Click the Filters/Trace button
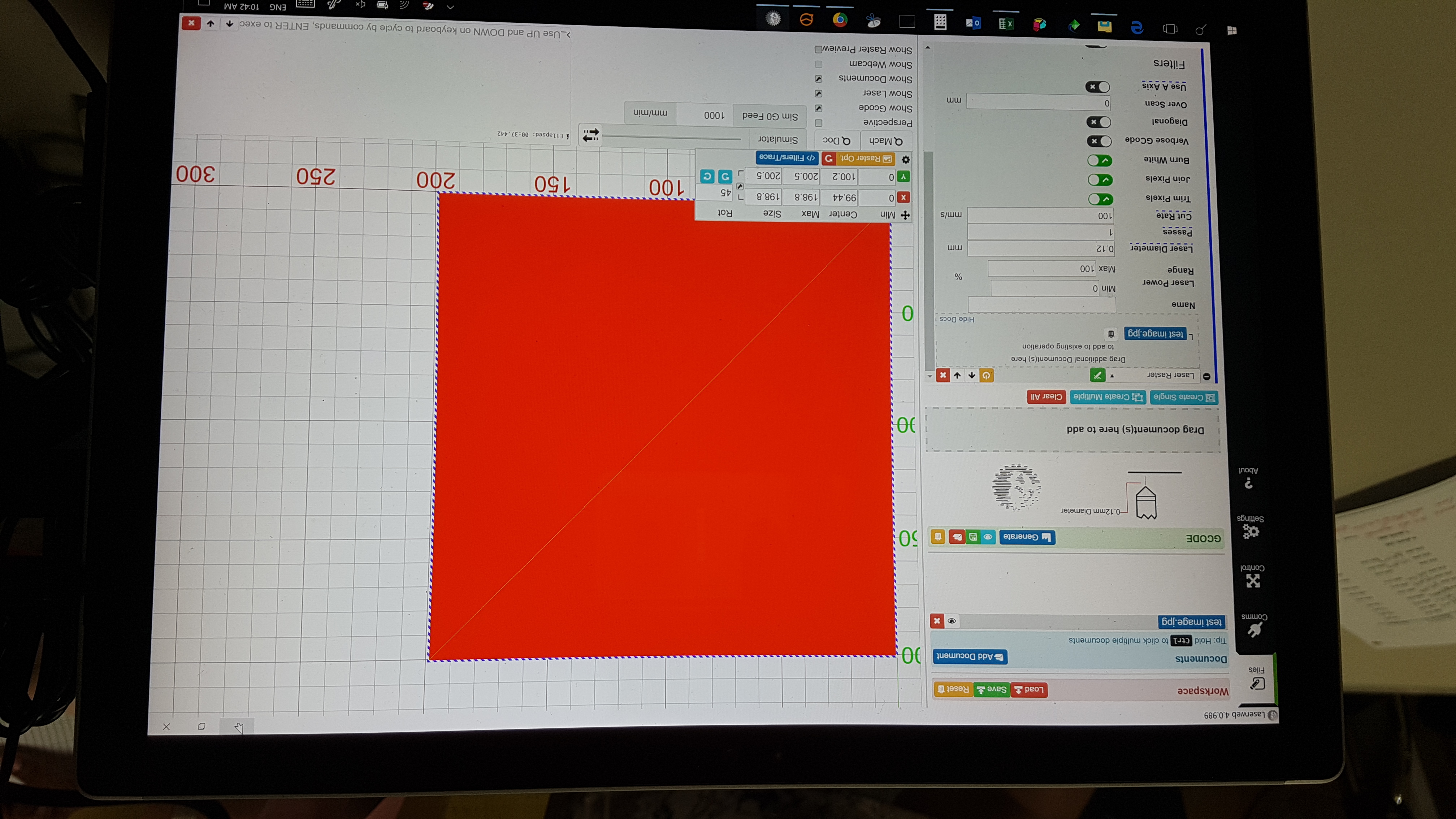The height and width of the screenshot is (819, 1456). click(x=787, y=157)
